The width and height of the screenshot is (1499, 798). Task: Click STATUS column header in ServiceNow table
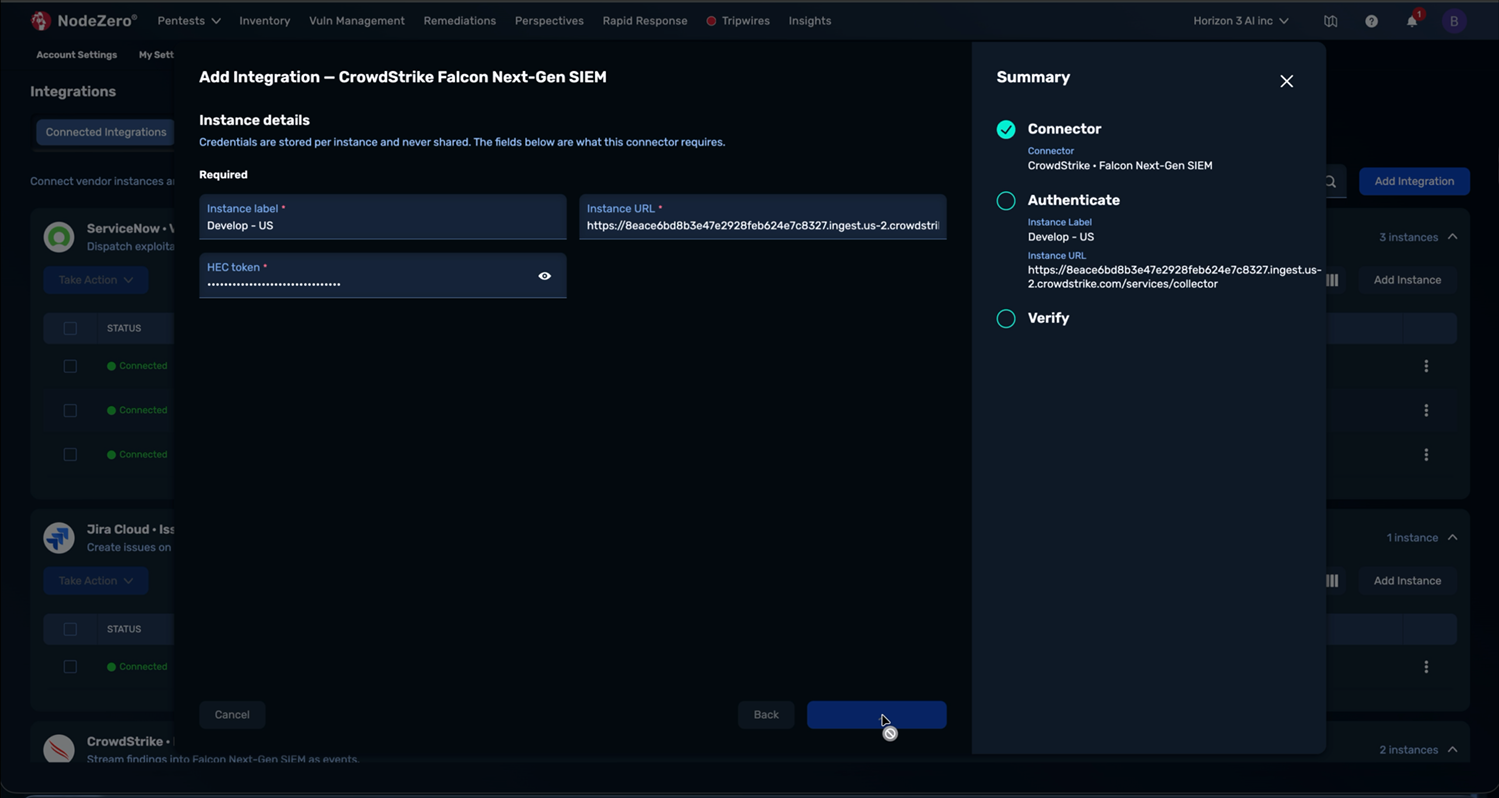124,328
